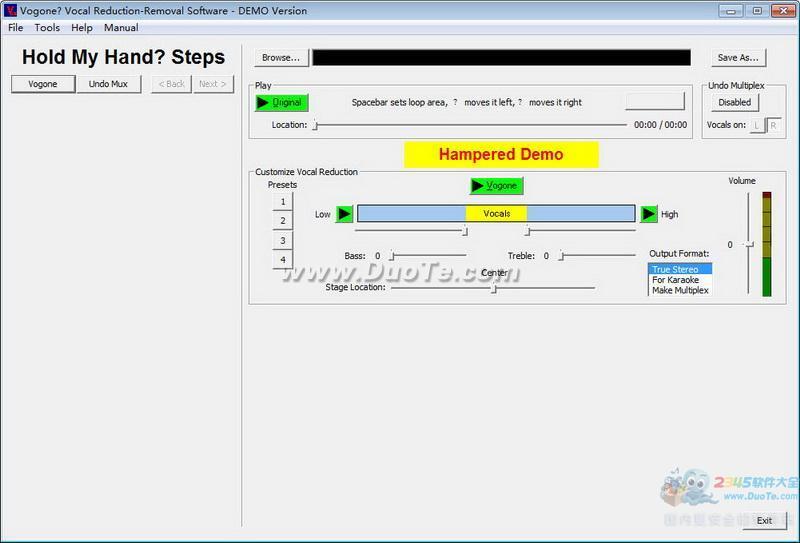Minimize the Vogone window
800x543 pixels.
731,11
